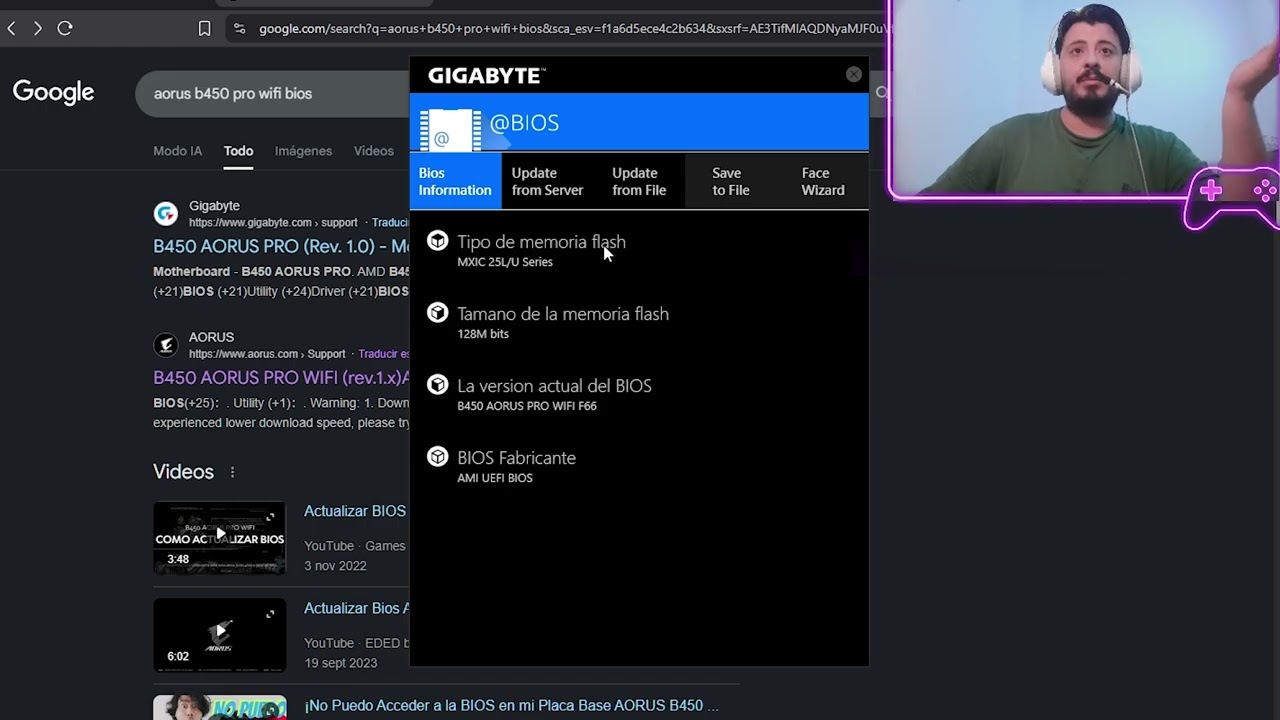
Task: Switch to Imágenes search tab
Action: click(303, 151)
